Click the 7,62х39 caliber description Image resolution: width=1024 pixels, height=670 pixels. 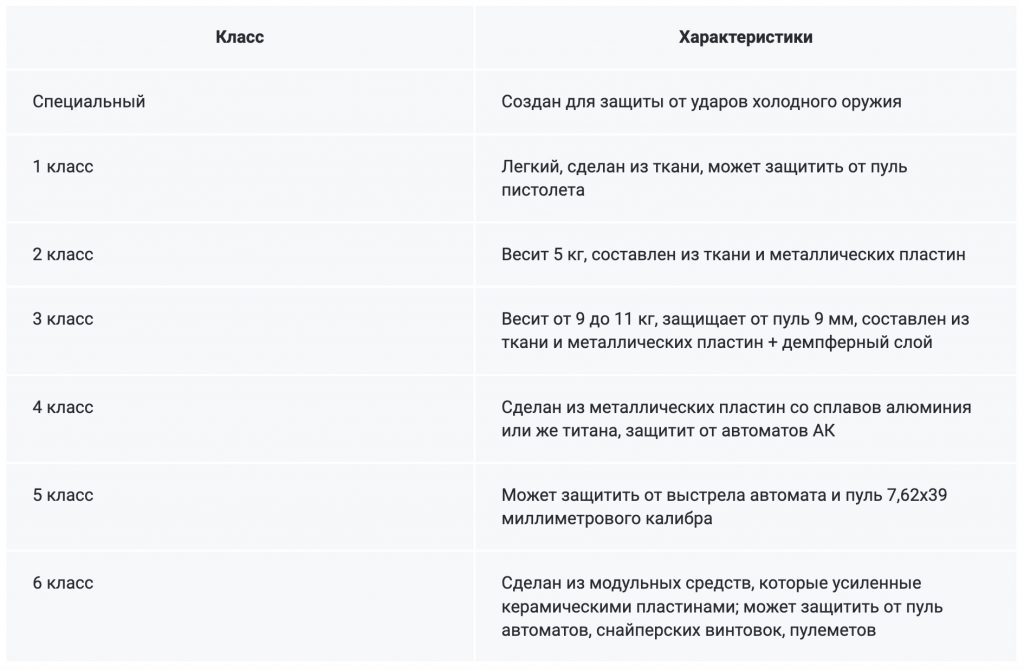(x=724, y=507)
